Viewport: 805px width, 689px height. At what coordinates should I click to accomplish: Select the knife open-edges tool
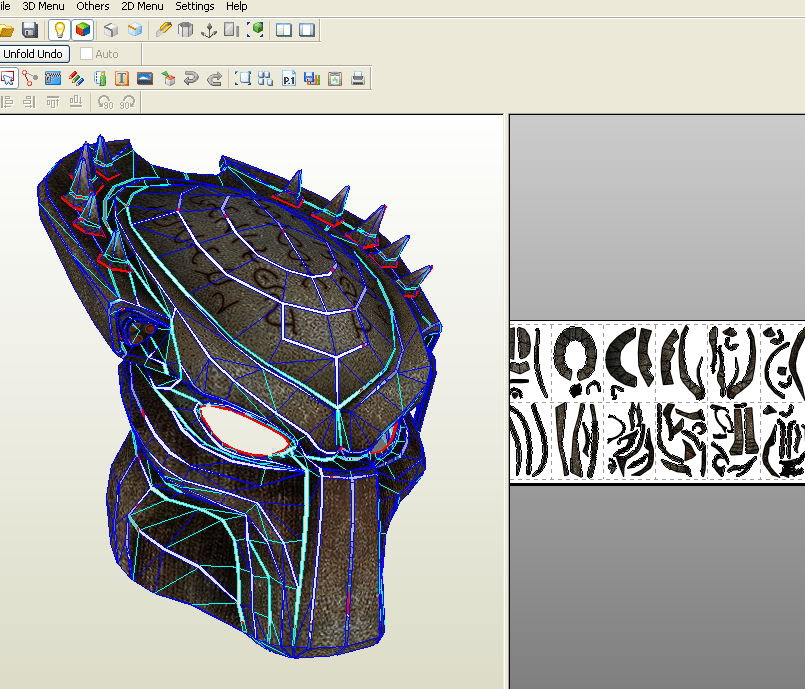(x=163, y=30)
